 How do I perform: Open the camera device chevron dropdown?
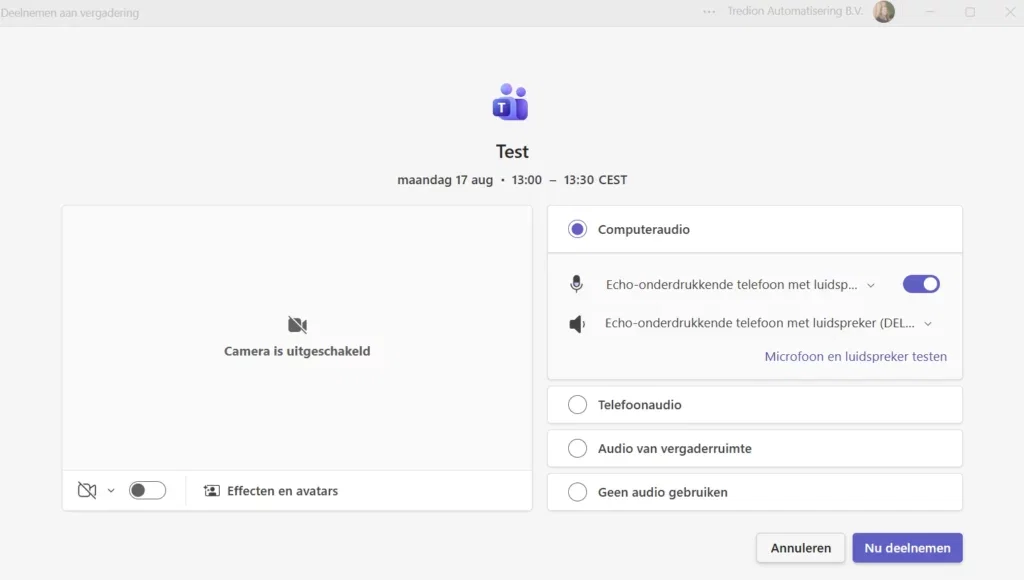(x=111, y=491)
